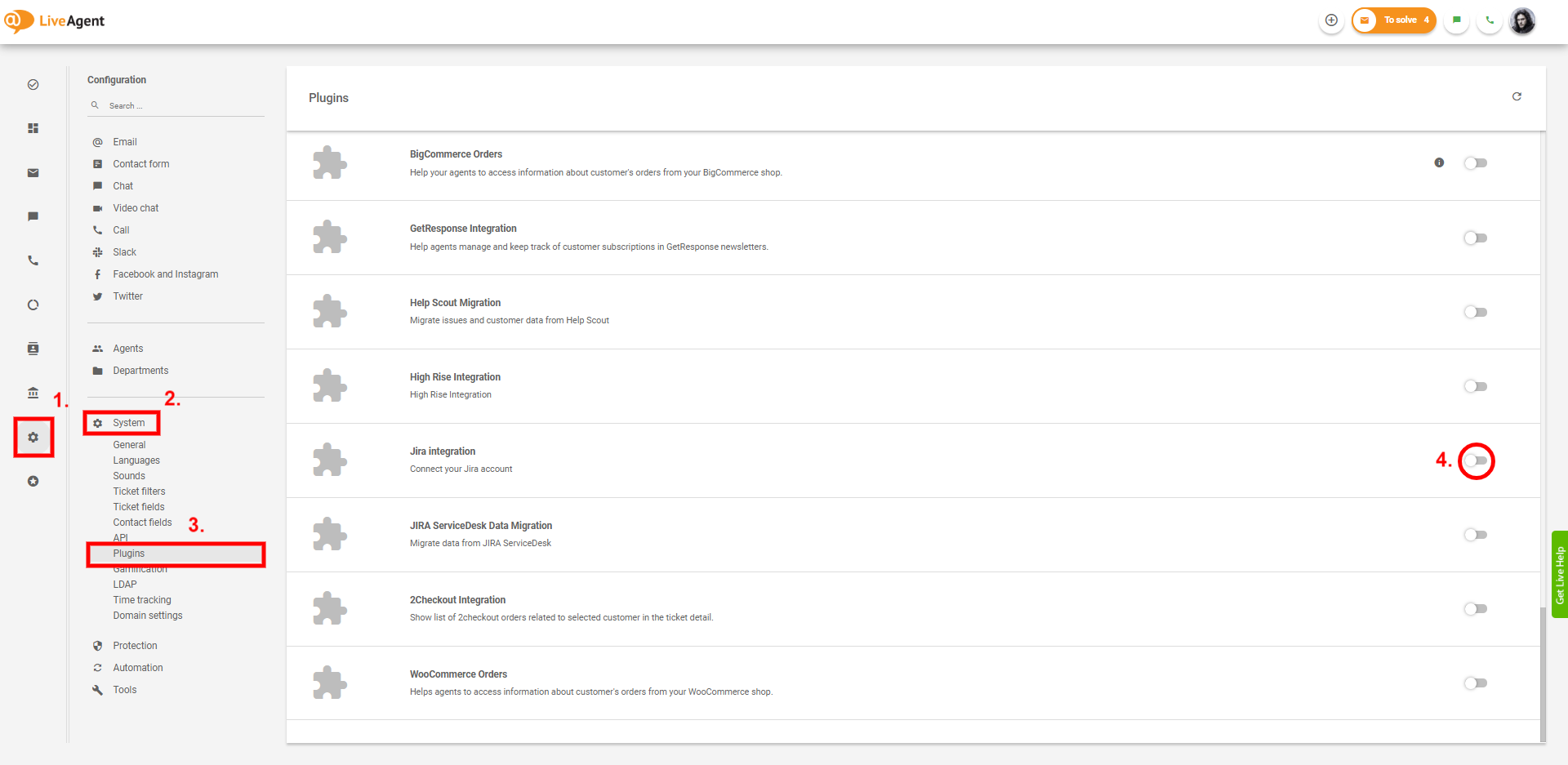Open Slack configuration
The height and width of the screenshot is (765, 1568).
coord(124,252)
